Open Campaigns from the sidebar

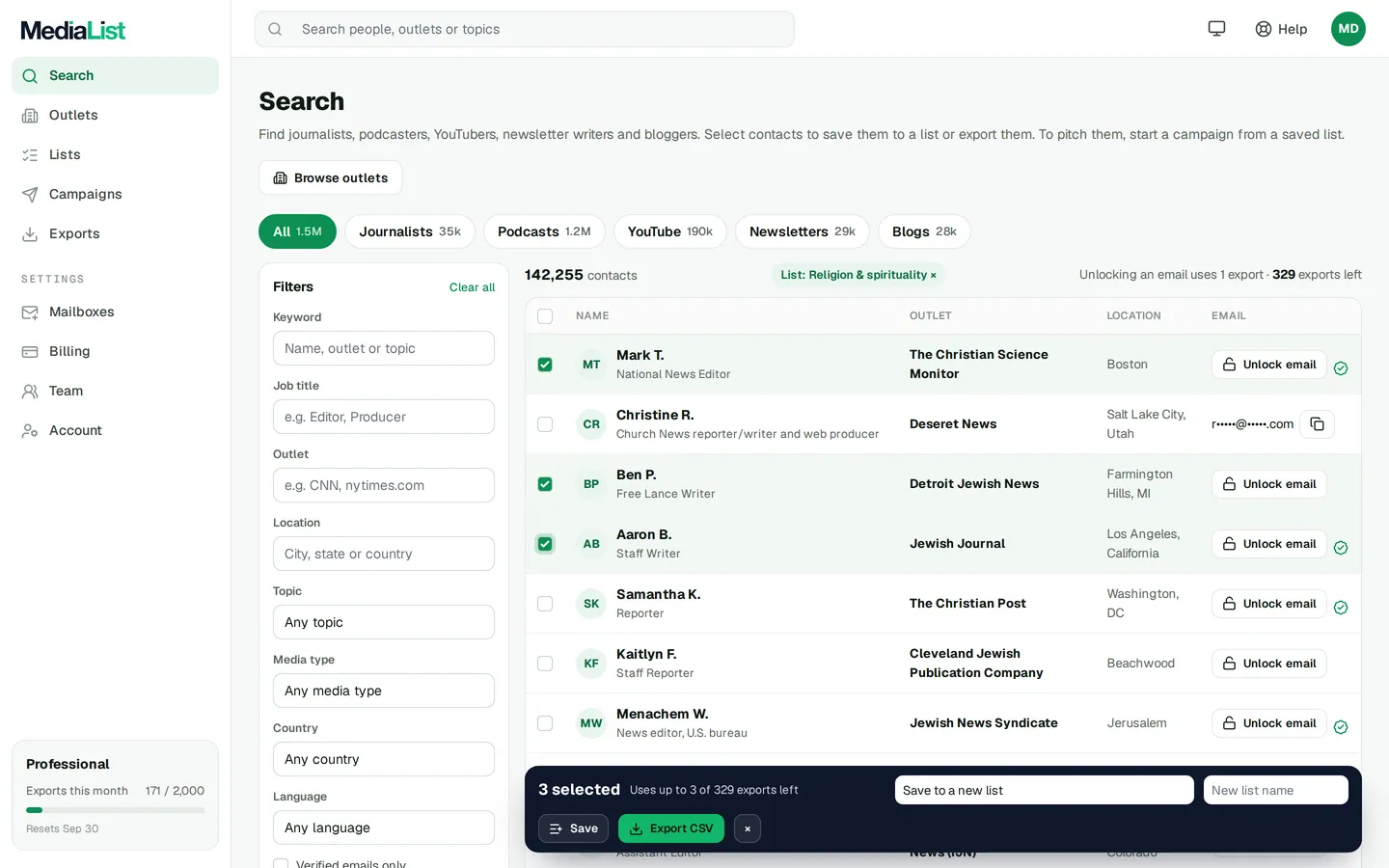coord(115,194)
